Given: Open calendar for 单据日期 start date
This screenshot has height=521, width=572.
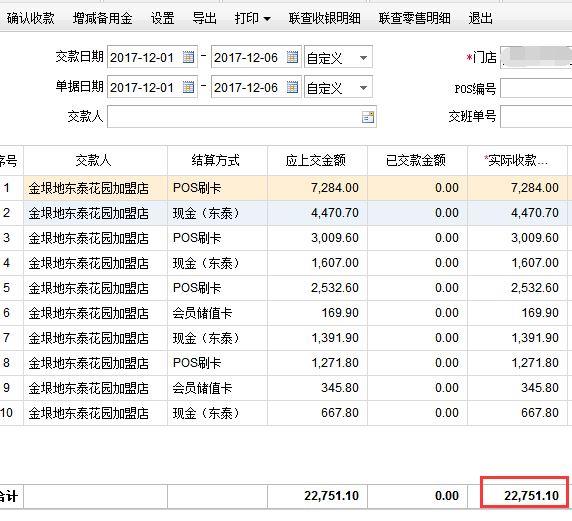Looking at the screenshot, I should tap(188, 87).
